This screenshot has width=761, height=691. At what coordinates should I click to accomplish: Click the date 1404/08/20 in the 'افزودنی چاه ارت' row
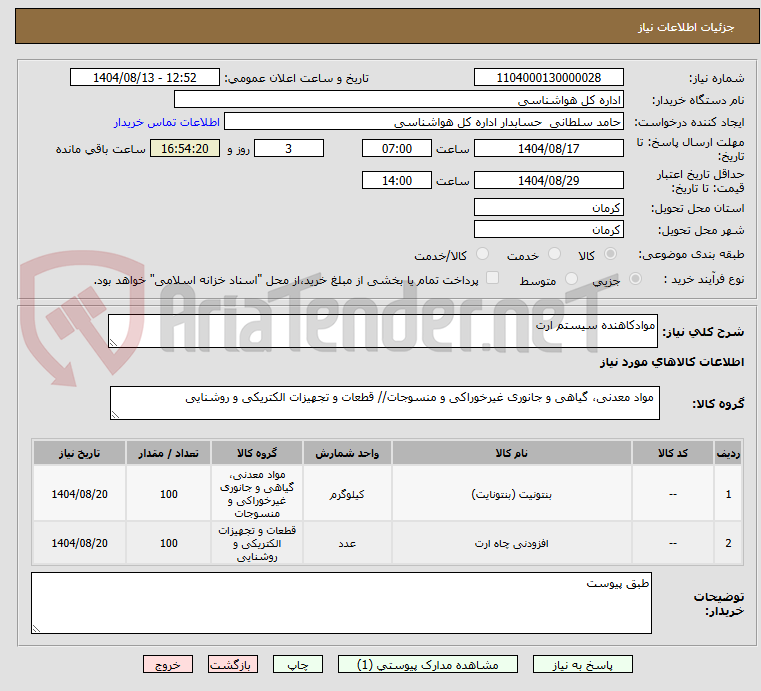80,543
